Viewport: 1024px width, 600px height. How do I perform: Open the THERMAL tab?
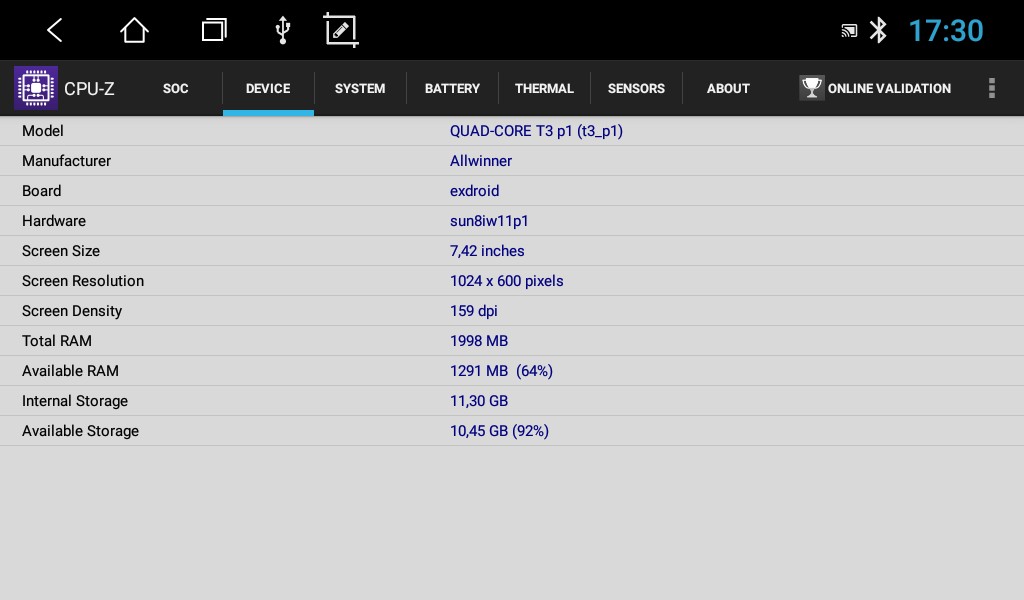[544, 88]
